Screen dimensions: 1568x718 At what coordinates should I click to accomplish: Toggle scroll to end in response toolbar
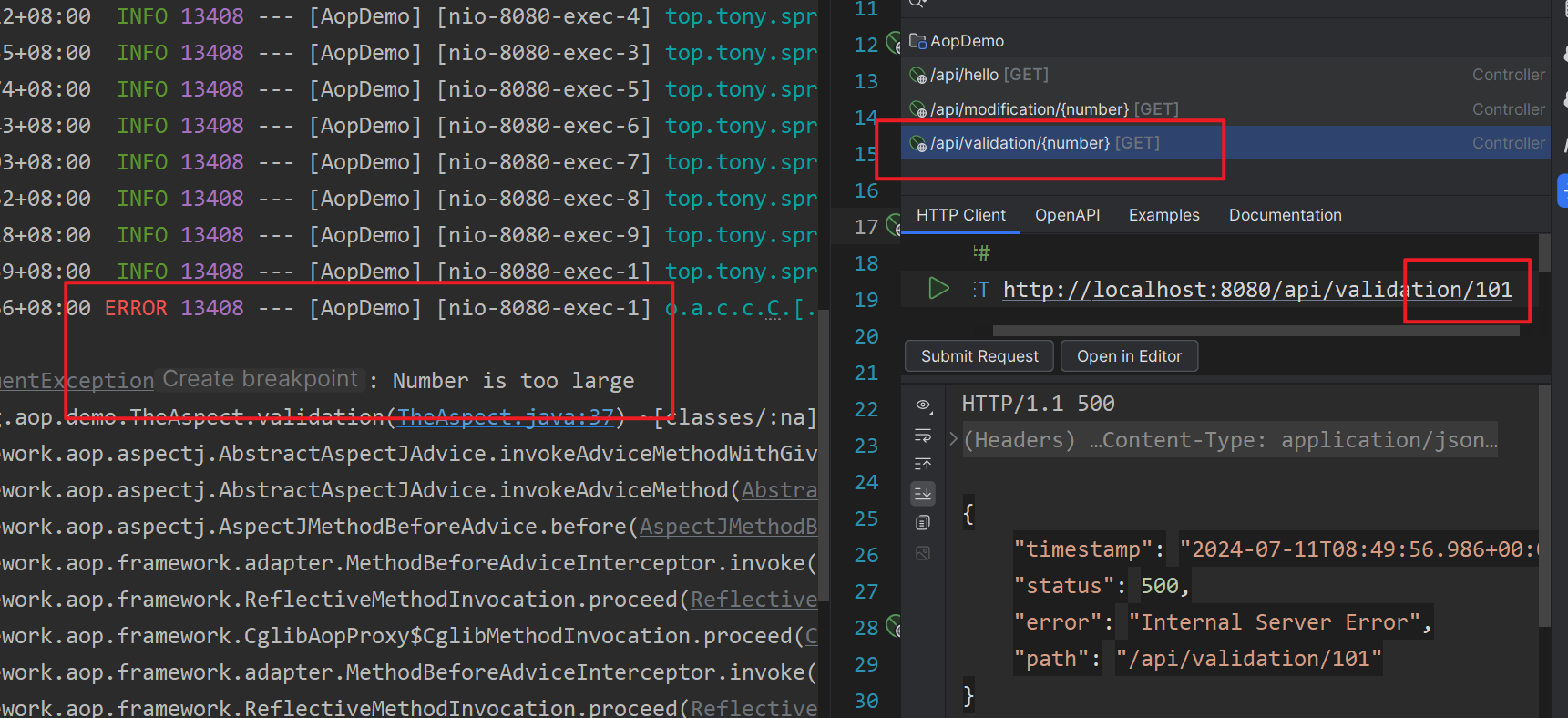pos(923,494)
